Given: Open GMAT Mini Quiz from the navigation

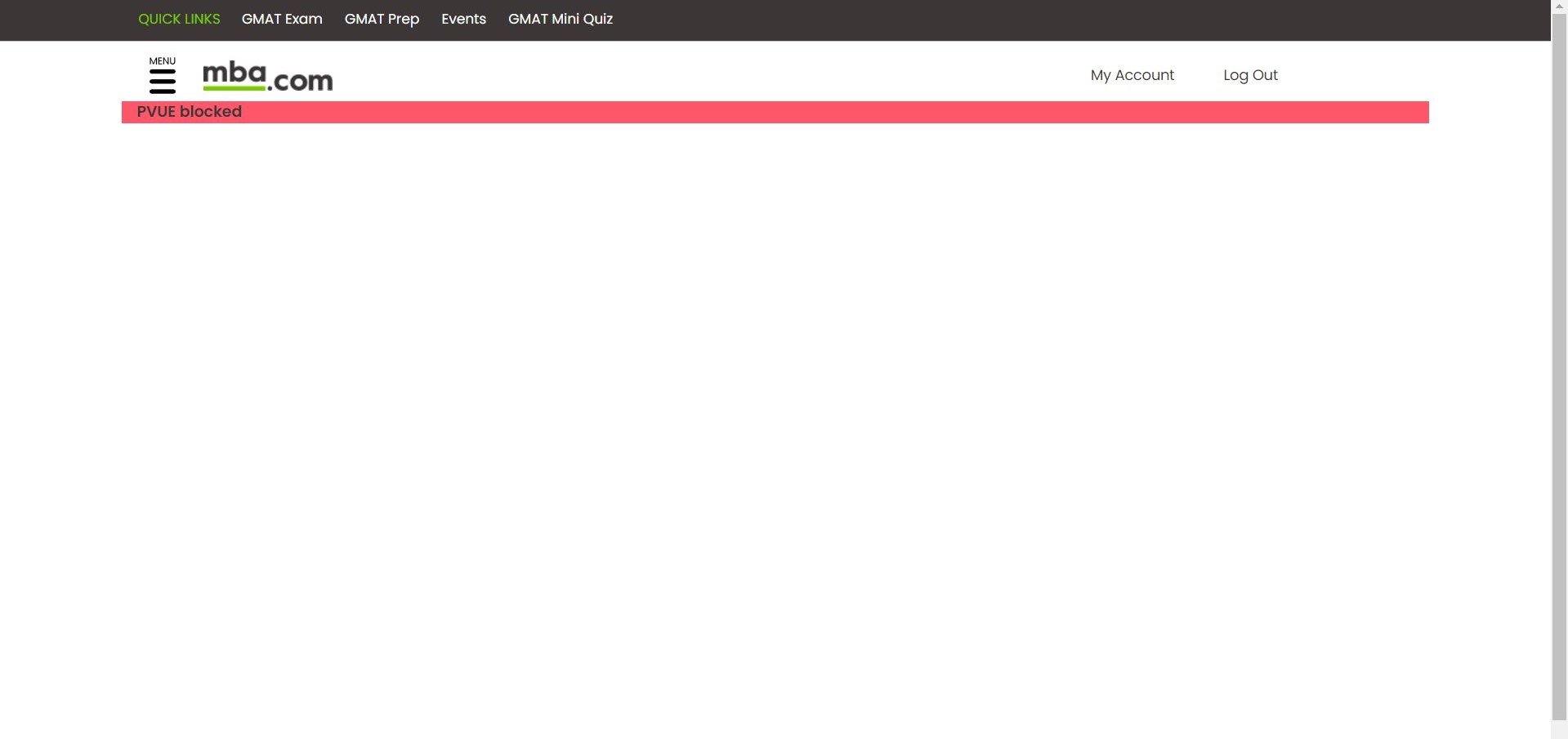Looking at the screenshot, I should (561, 19).
